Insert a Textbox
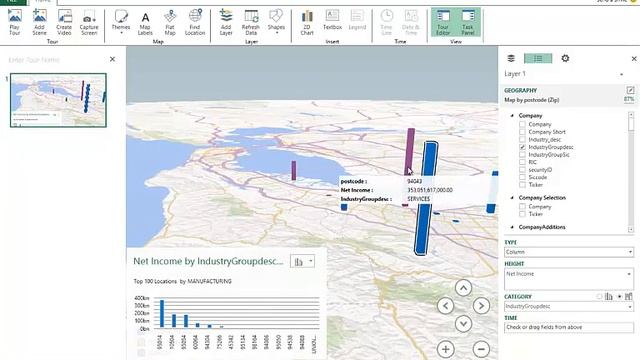 pyautogui.click(x=332, y=20)
